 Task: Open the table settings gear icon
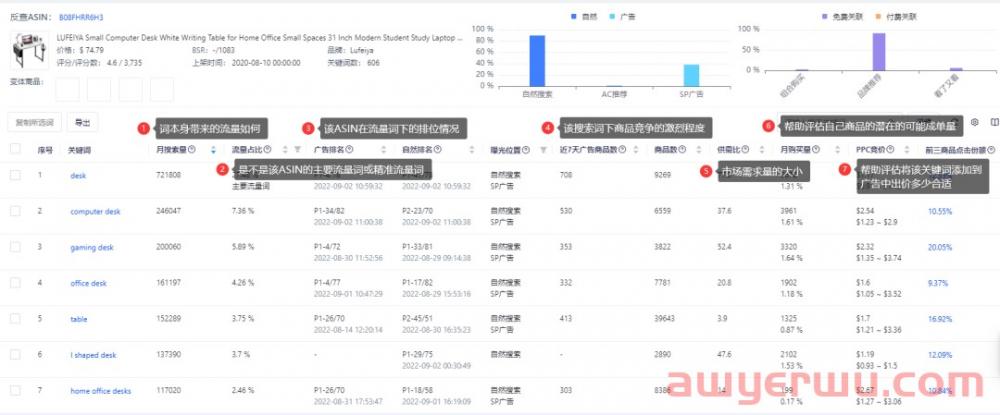(x=974, y=122)
